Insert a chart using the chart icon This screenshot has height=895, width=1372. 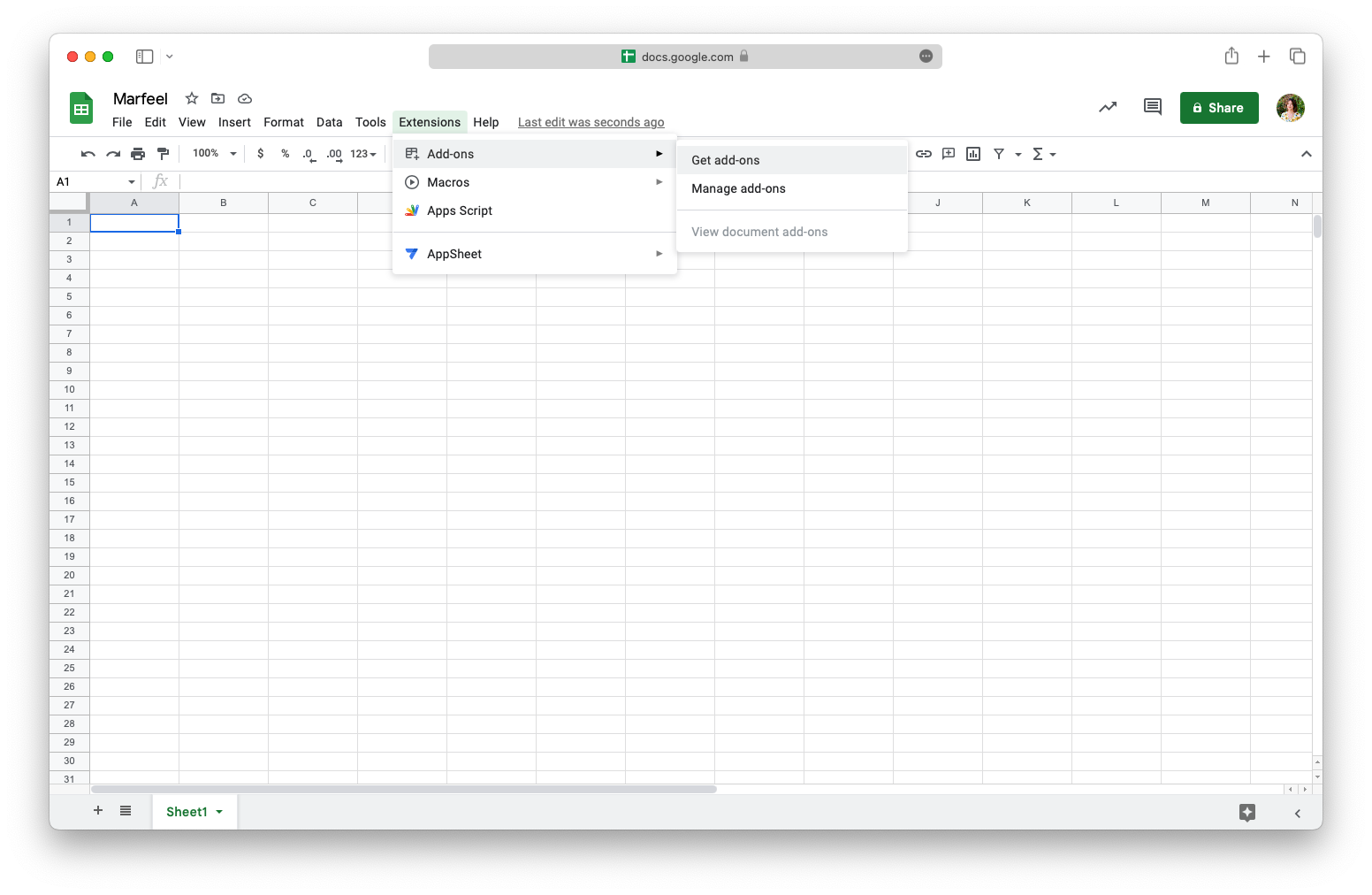click(973, 153)
